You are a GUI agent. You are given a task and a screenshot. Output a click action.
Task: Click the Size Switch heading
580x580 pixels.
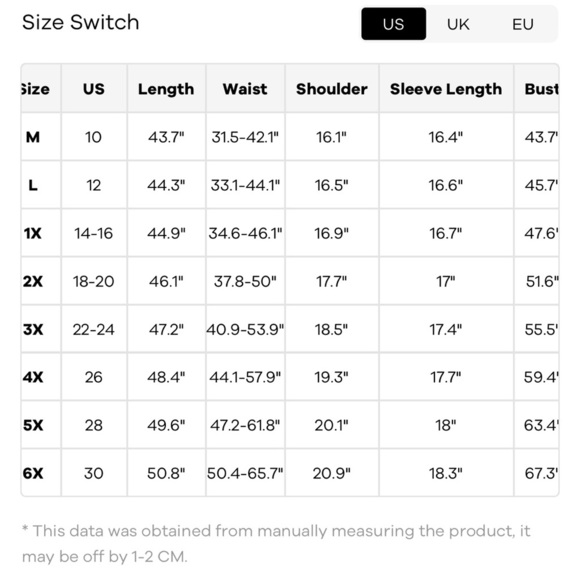tap(81, 22)
